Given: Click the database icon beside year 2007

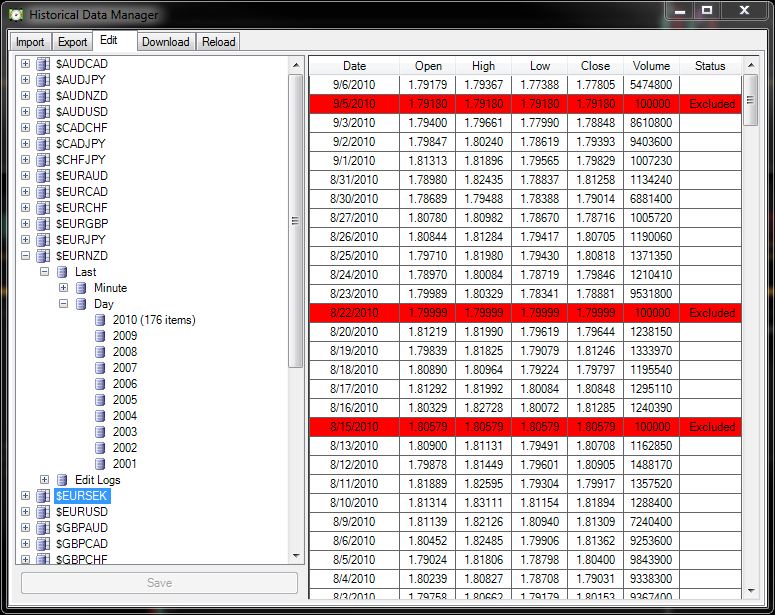Looking at the screenshot, I should [x=101, y=368].
